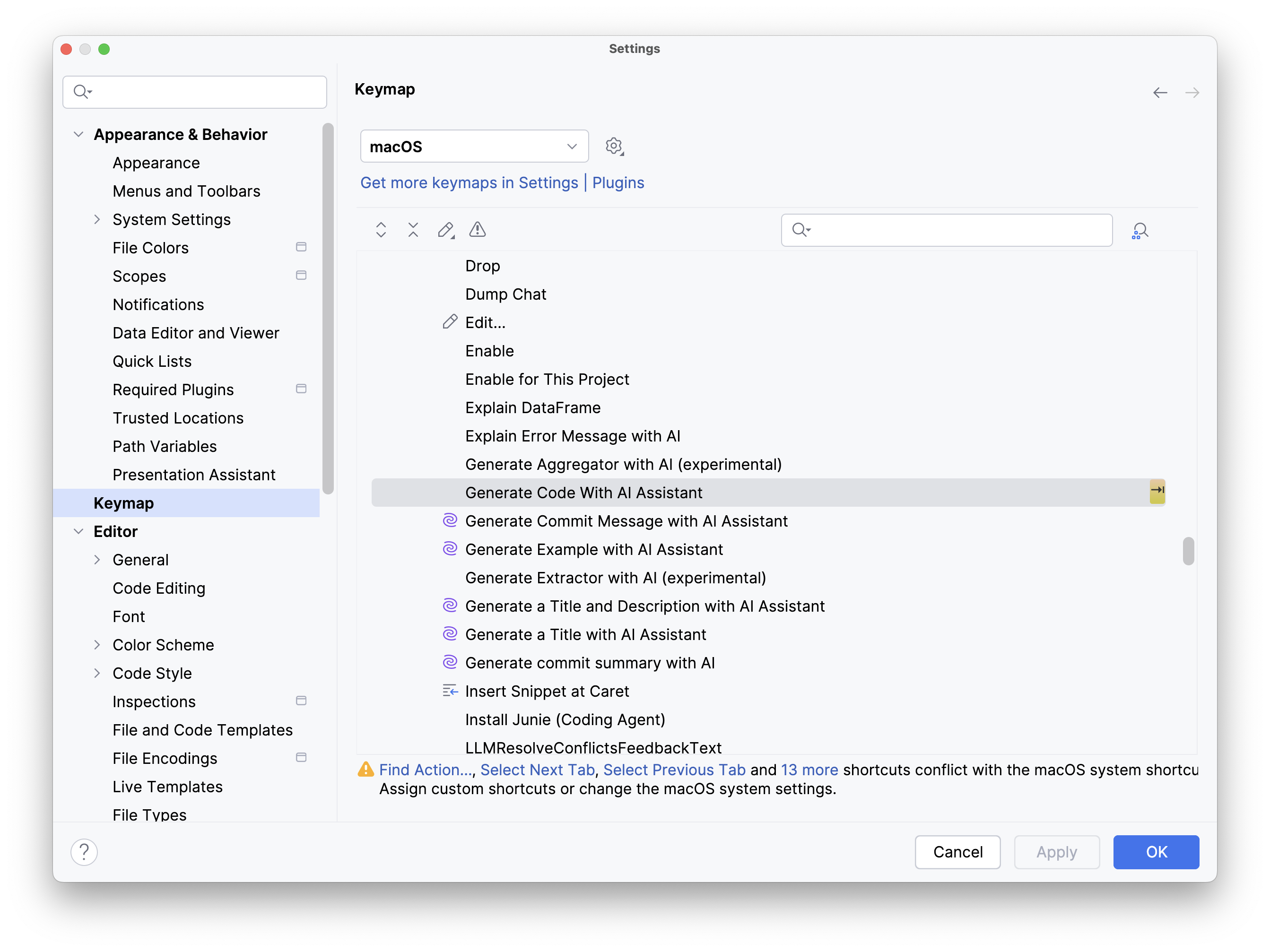The height and width of the screenshot is (952, 1270).
Task: Select Generate Aggregator with AI (experimental)
Action: pyautogui.click(x=624, y=464)
